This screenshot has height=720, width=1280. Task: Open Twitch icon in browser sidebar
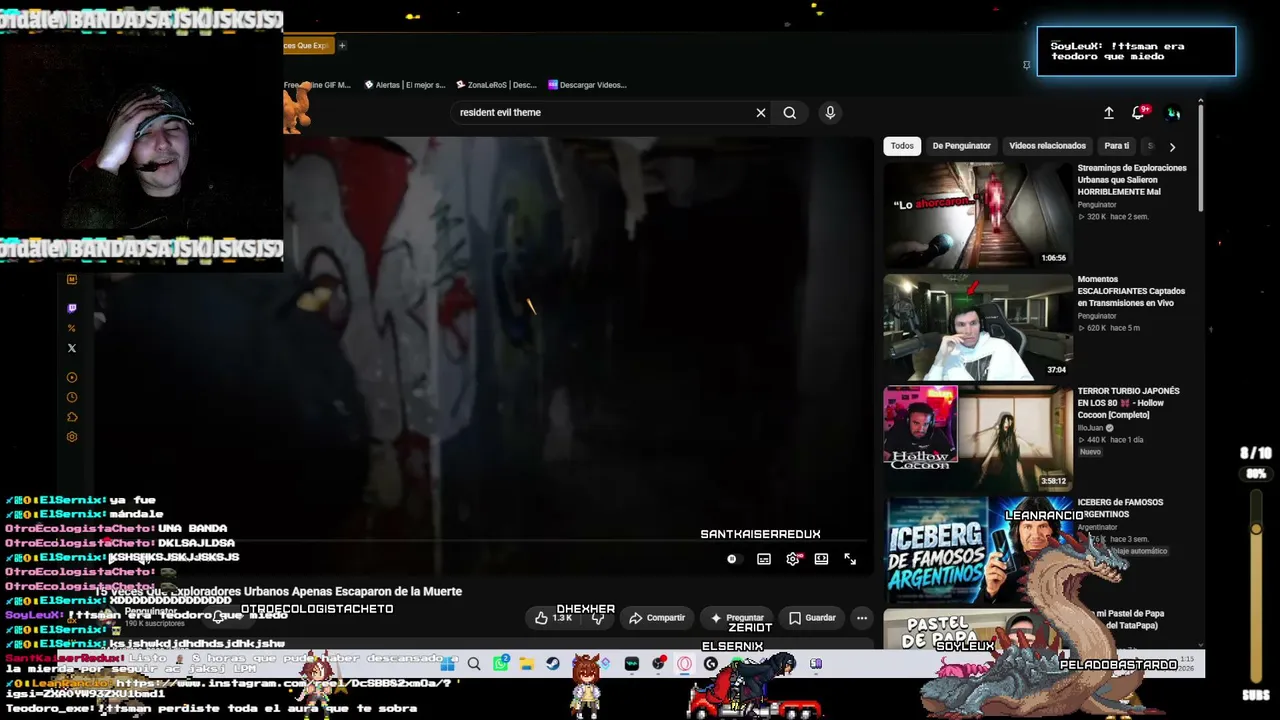[x=72, y=308]
